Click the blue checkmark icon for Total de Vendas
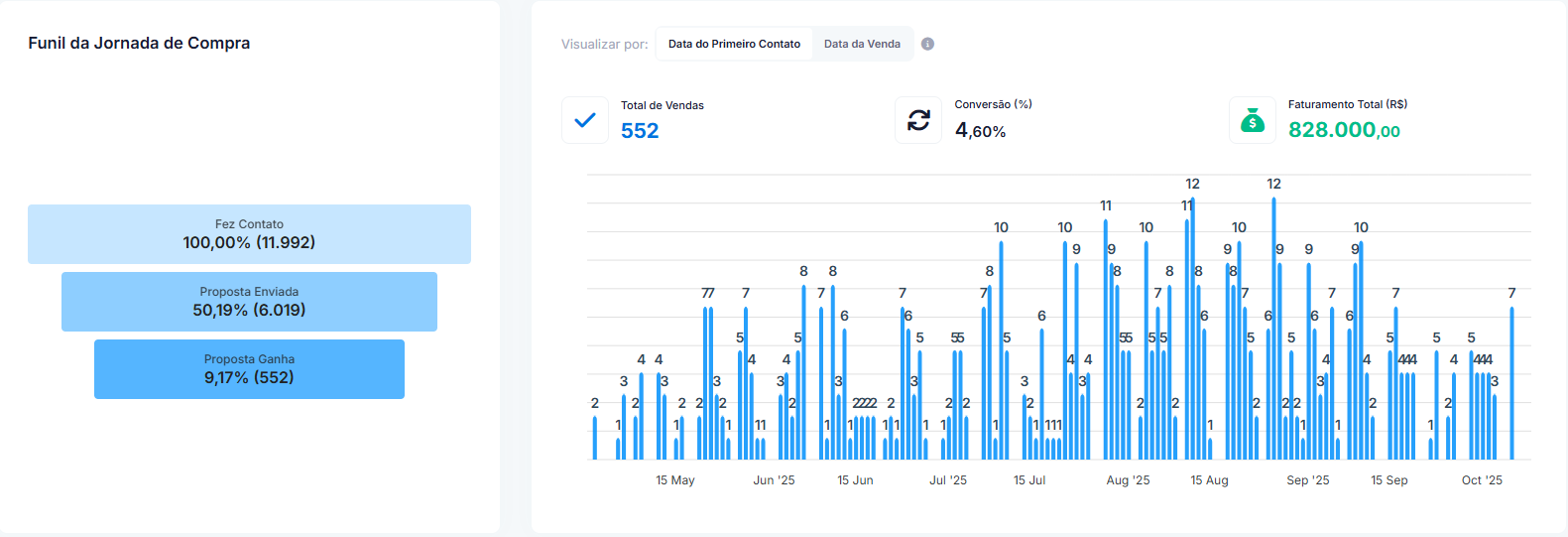The width and height of the screenshot is (1568, 537). click(585, 120)
